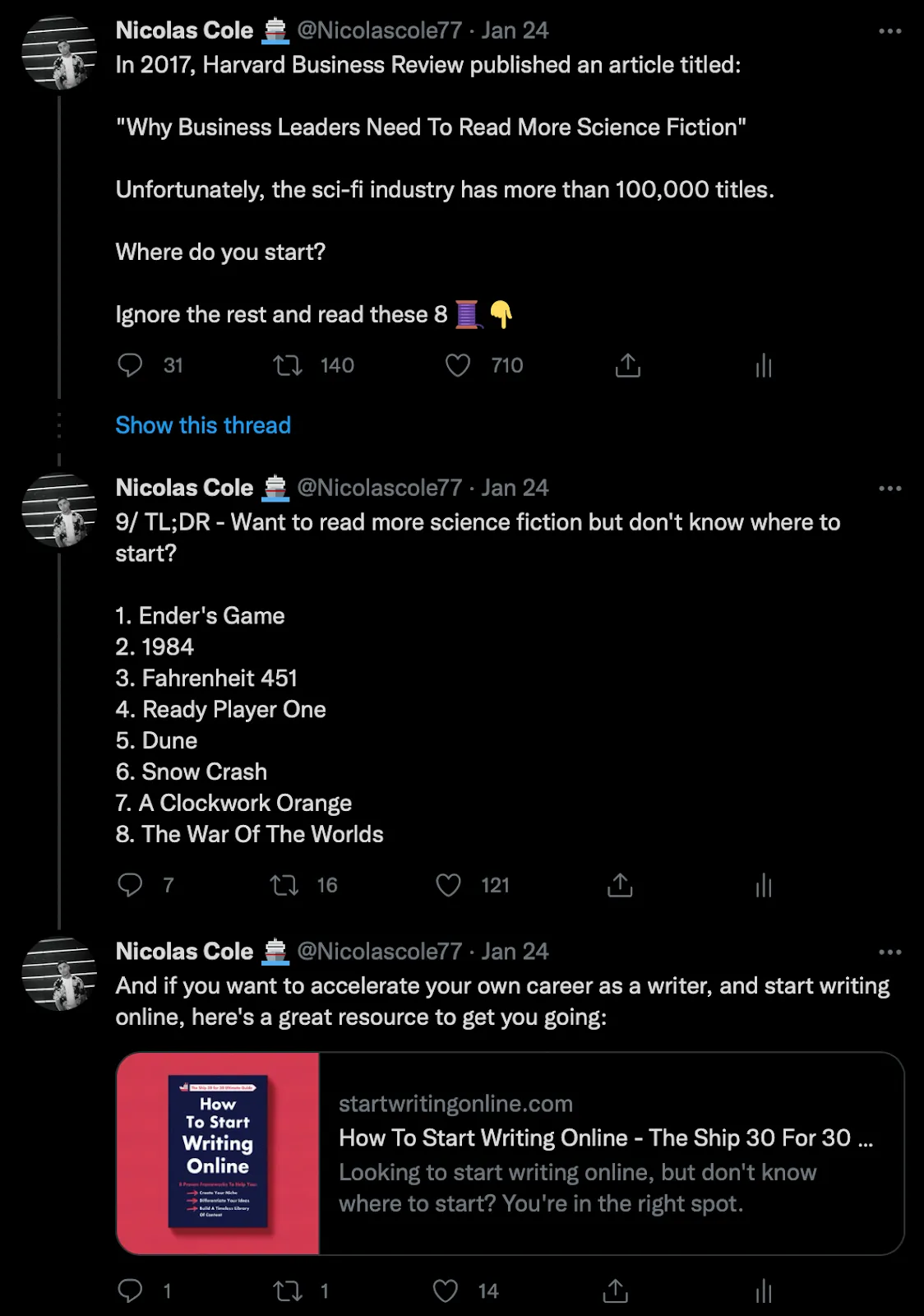924x1316 pixels.
Task: View analytics of the first tweet
Action: [x=764, y=365]
